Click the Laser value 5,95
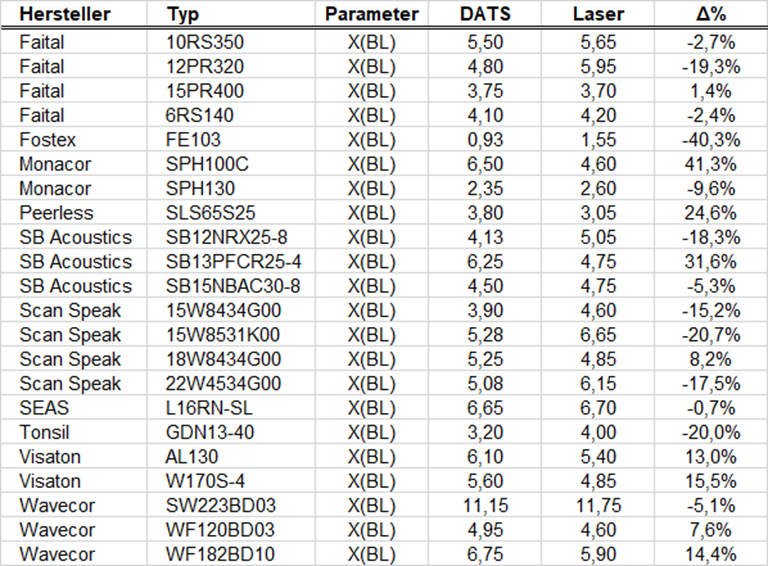This screenshot has height=566, width=768. pos(598,67)
